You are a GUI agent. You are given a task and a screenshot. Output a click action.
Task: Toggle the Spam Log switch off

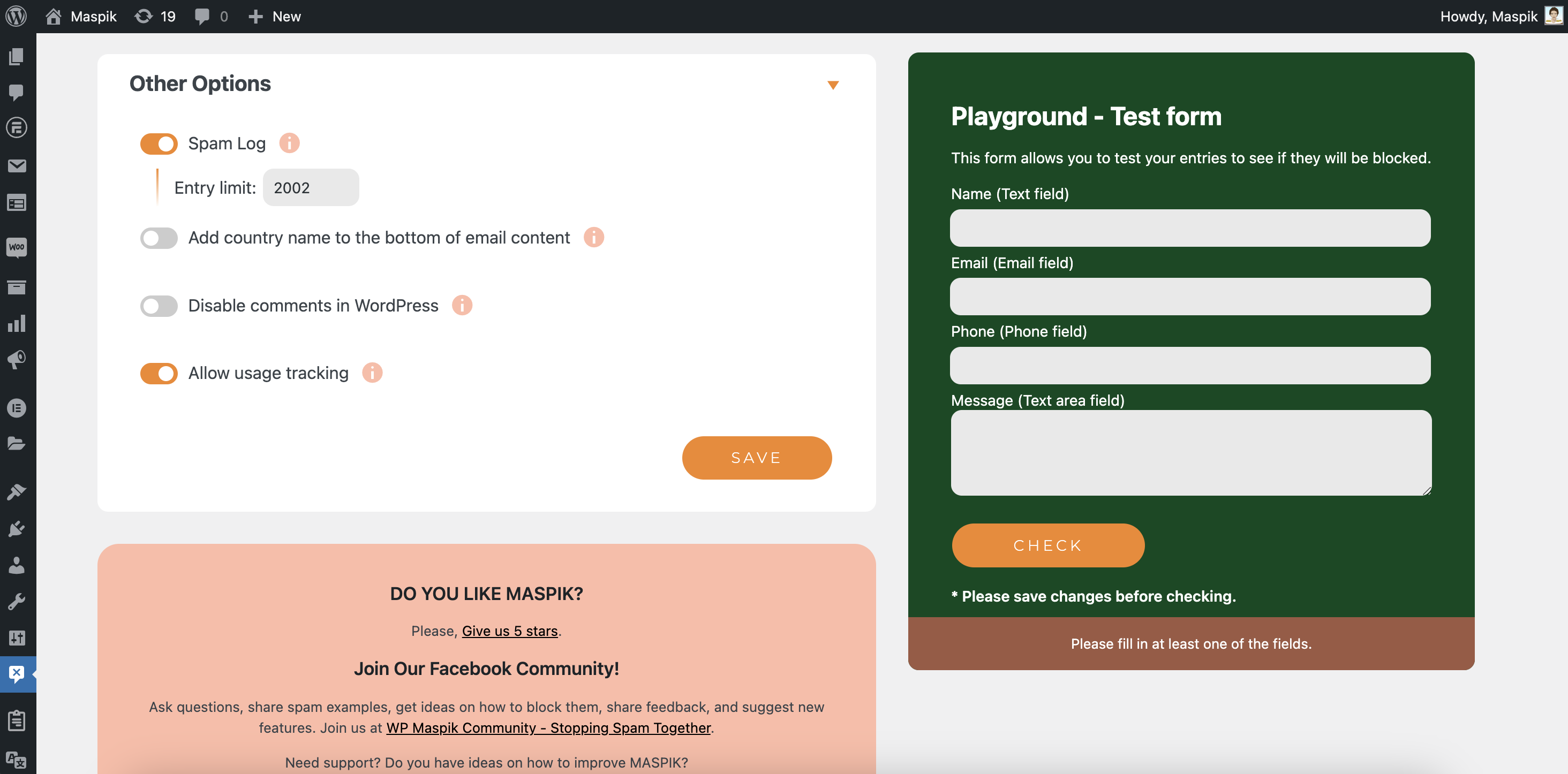click(159, 144)
